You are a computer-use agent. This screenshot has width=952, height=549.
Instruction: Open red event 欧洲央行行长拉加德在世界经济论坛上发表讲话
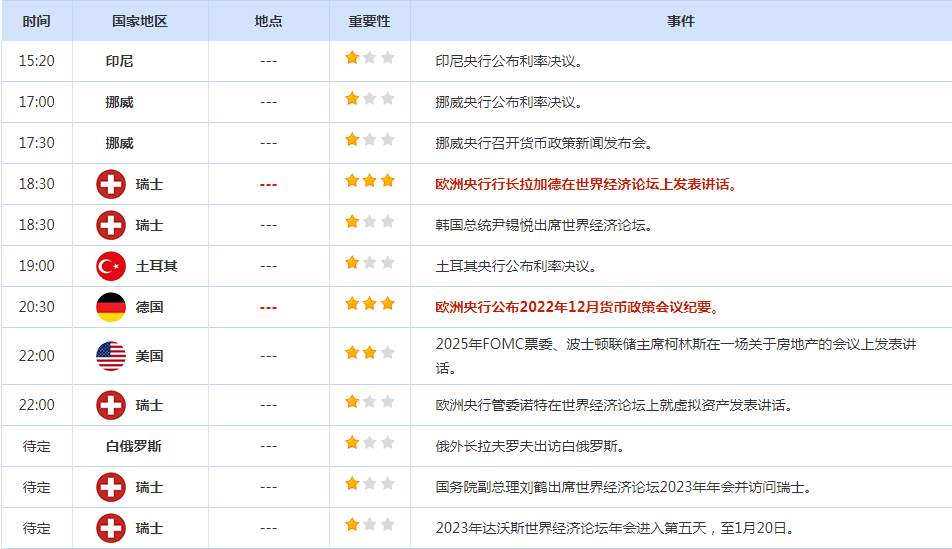[586, 184]
